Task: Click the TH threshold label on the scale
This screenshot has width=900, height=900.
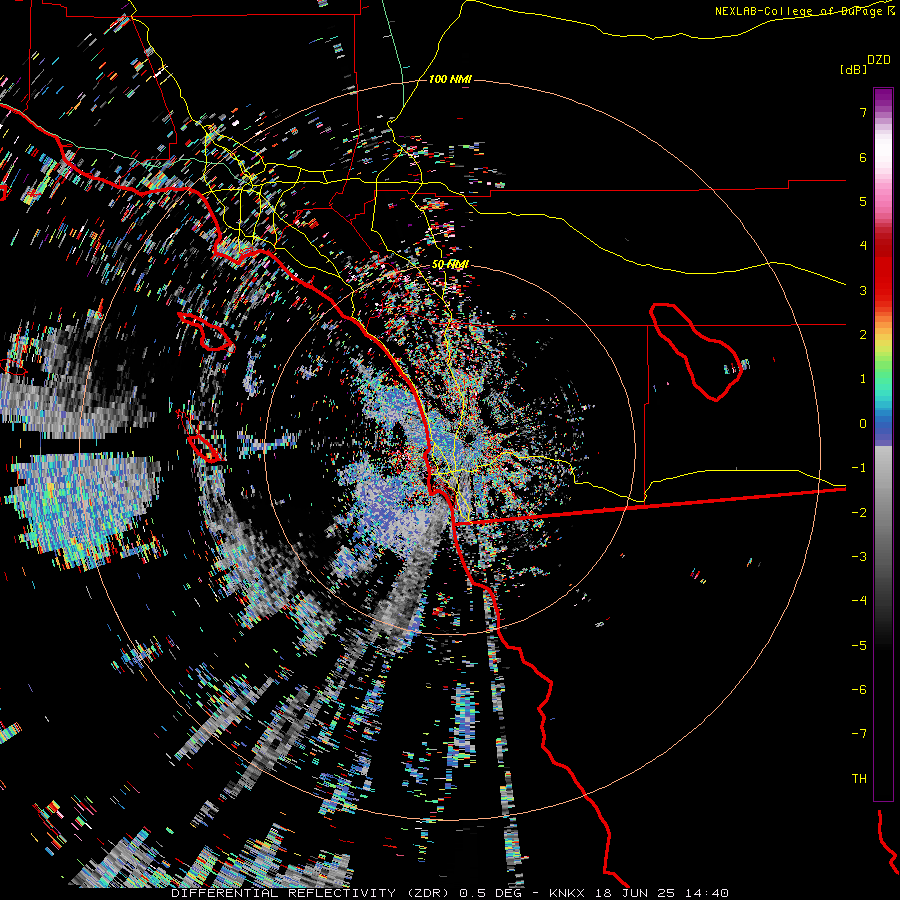Action: (x=859, y=779)
